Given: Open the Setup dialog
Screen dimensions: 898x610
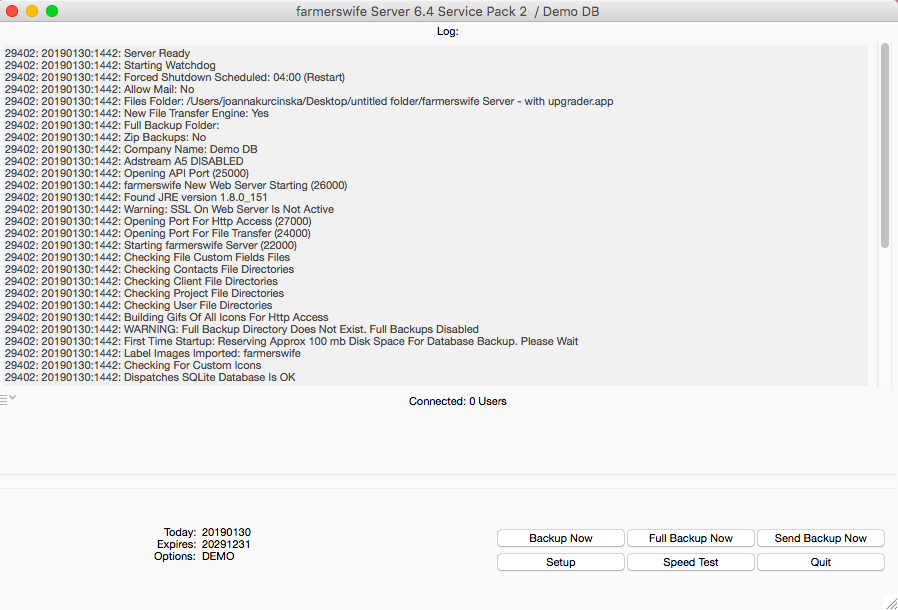Looking at the screenshot, I should click(x=560, y=562).
